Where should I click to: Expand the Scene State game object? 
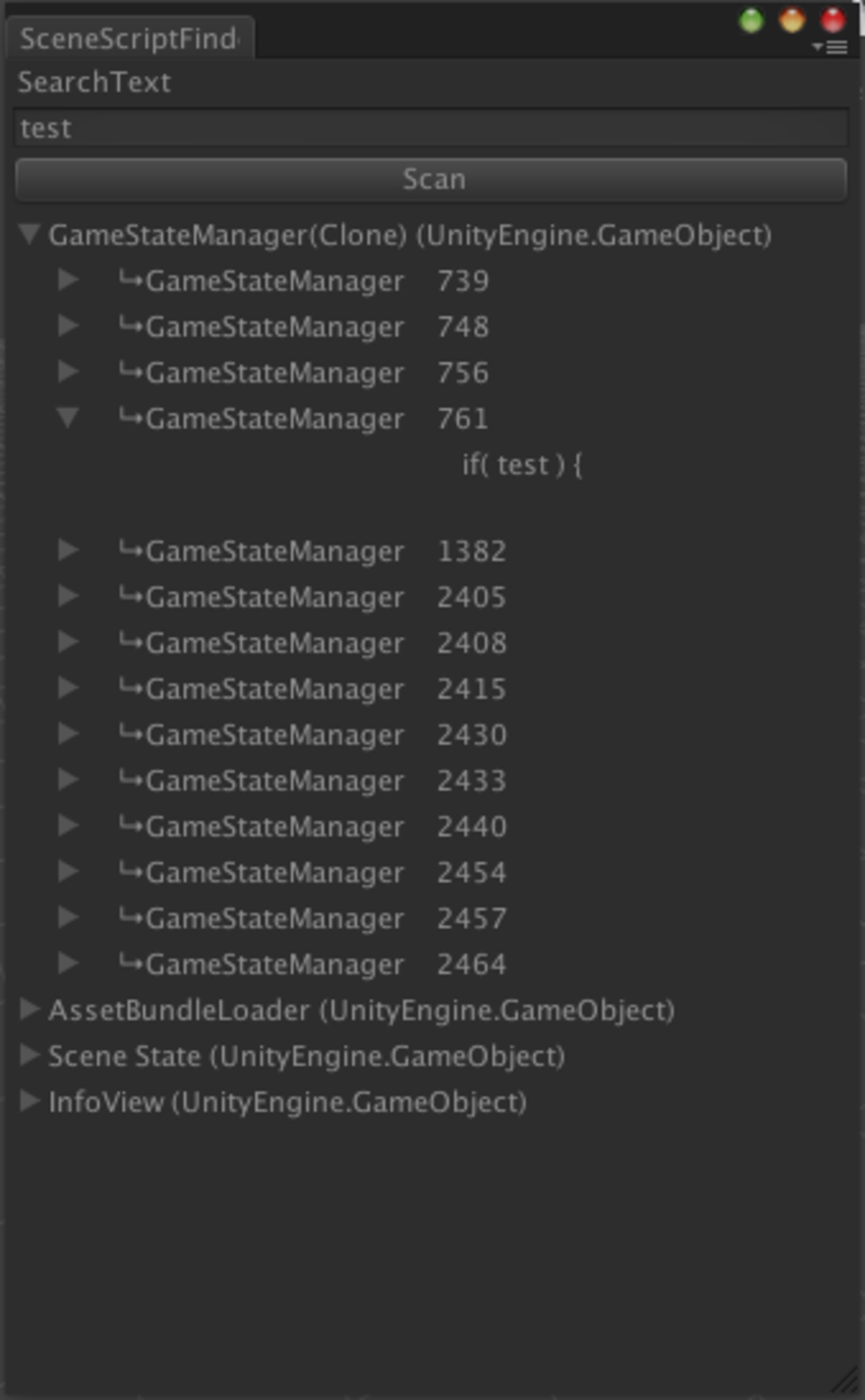coord(29,1055)
